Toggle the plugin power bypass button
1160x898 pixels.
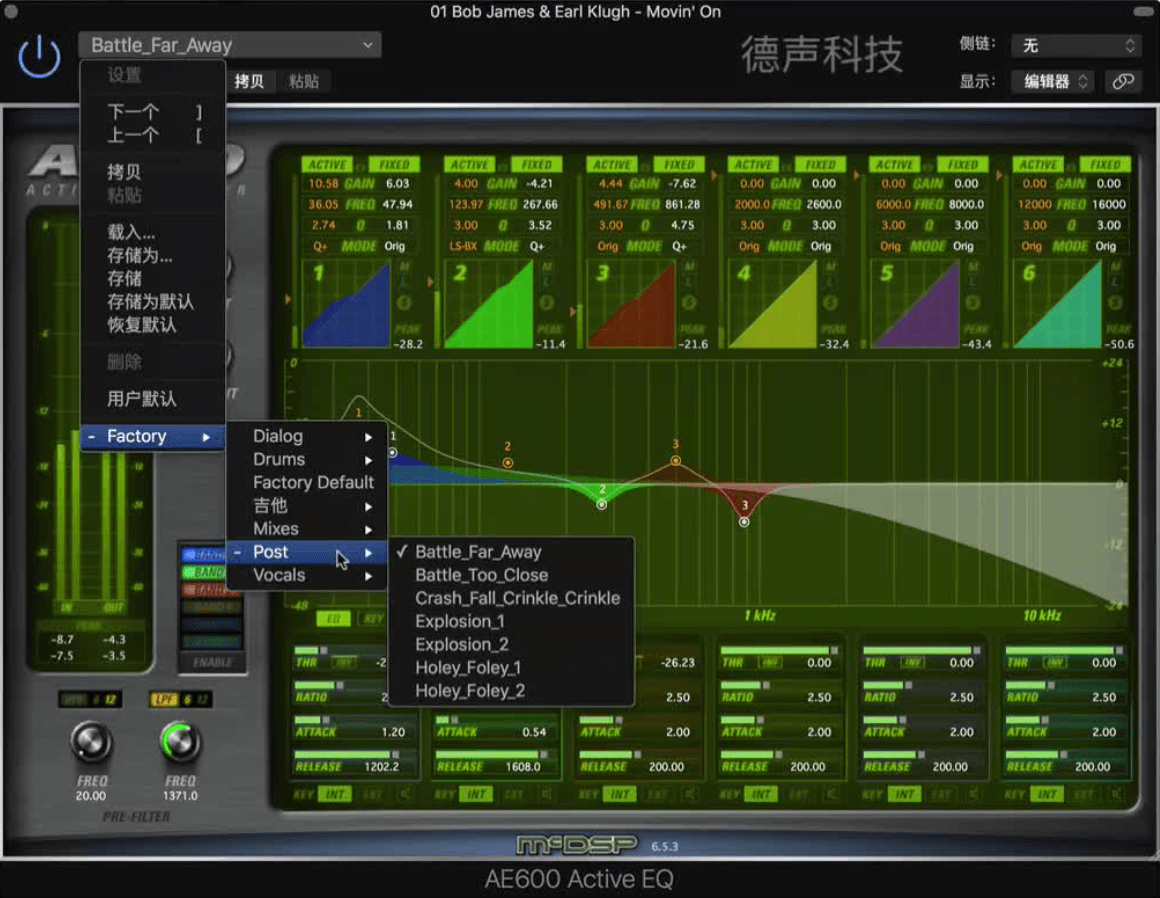(x=39, y=57)
